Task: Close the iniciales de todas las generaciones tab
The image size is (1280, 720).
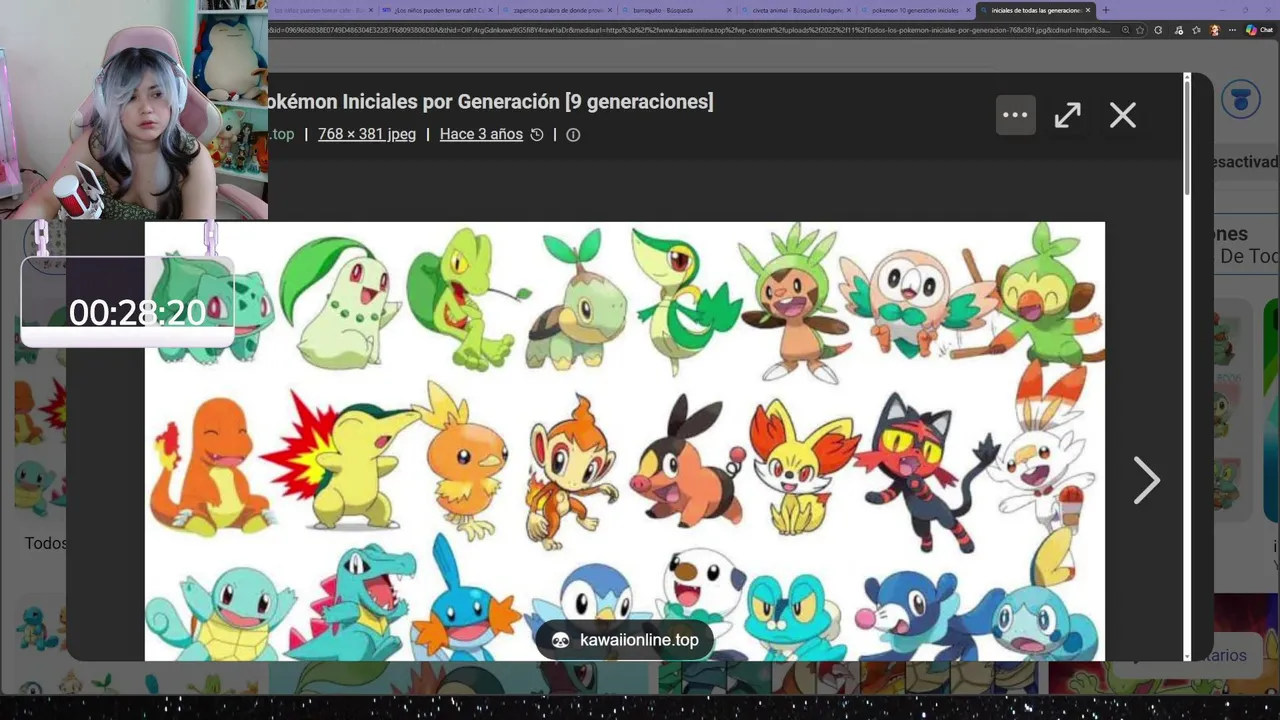Action: pyautogui.click(x=1089, y=10)
